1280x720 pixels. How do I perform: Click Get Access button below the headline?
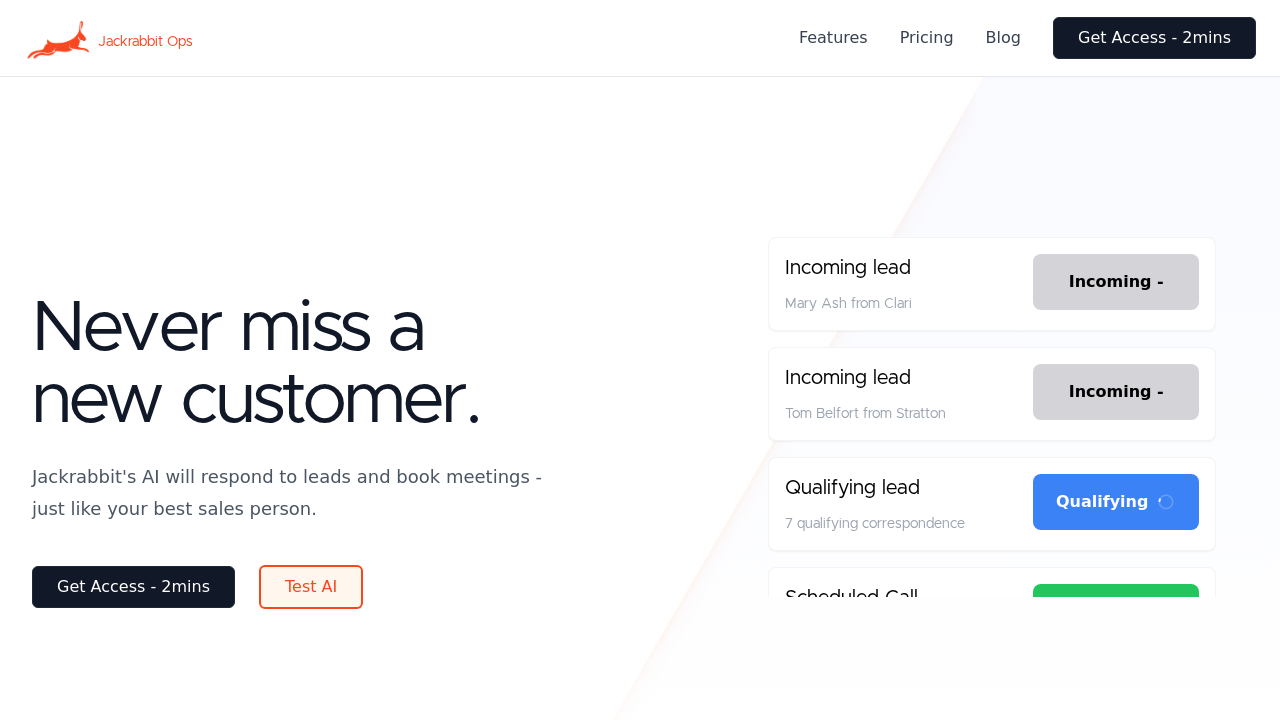[x=133, y=587]
